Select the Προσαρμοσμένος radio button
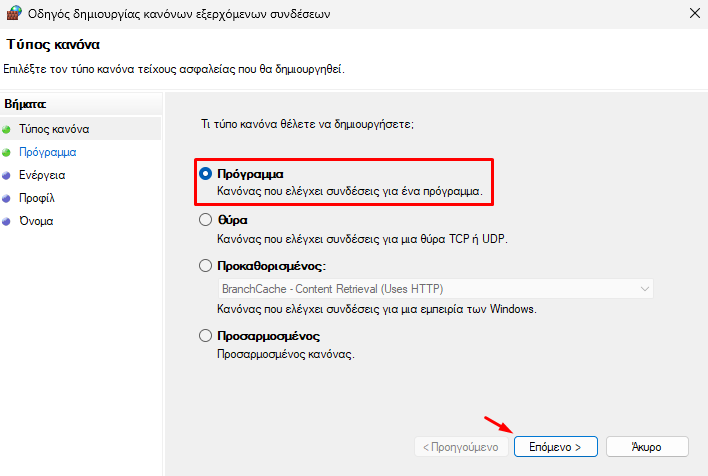The height and width of the screenshot is (476, 708). click(205, 336)
